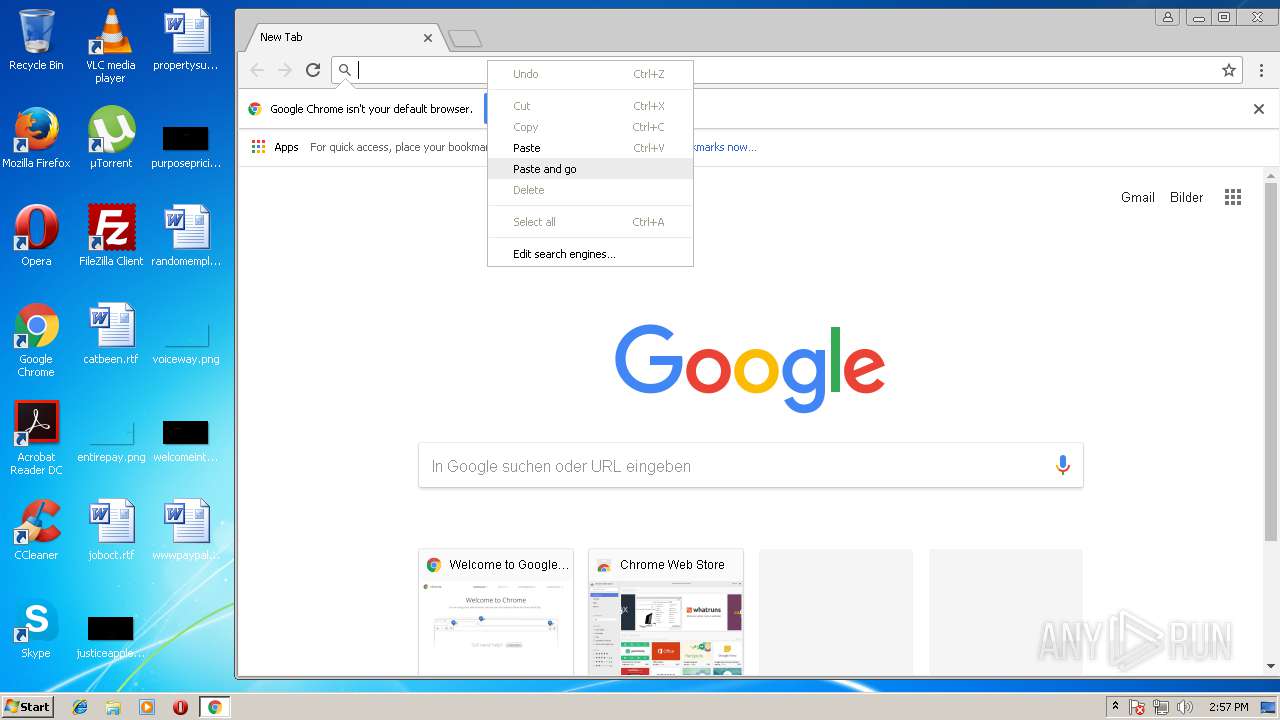Image resolution: width=1280 pixels, height=720 pixels.
Task: Choose Edit search engines... menu entry
Action: (590, 254)
